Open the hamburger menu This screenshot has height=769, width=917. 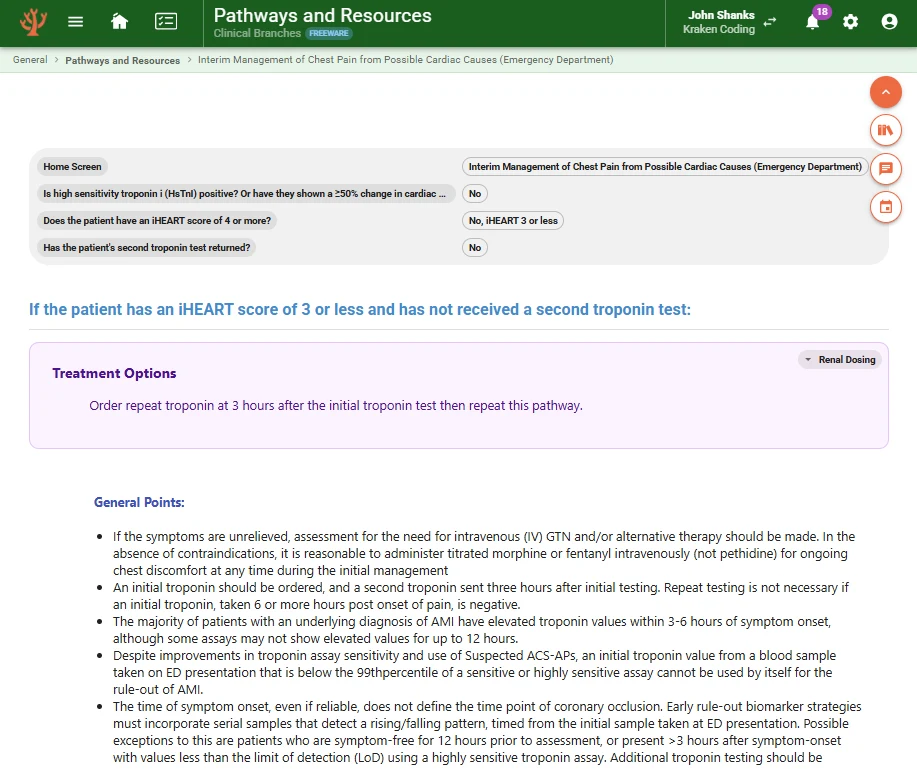click(75, 22)
